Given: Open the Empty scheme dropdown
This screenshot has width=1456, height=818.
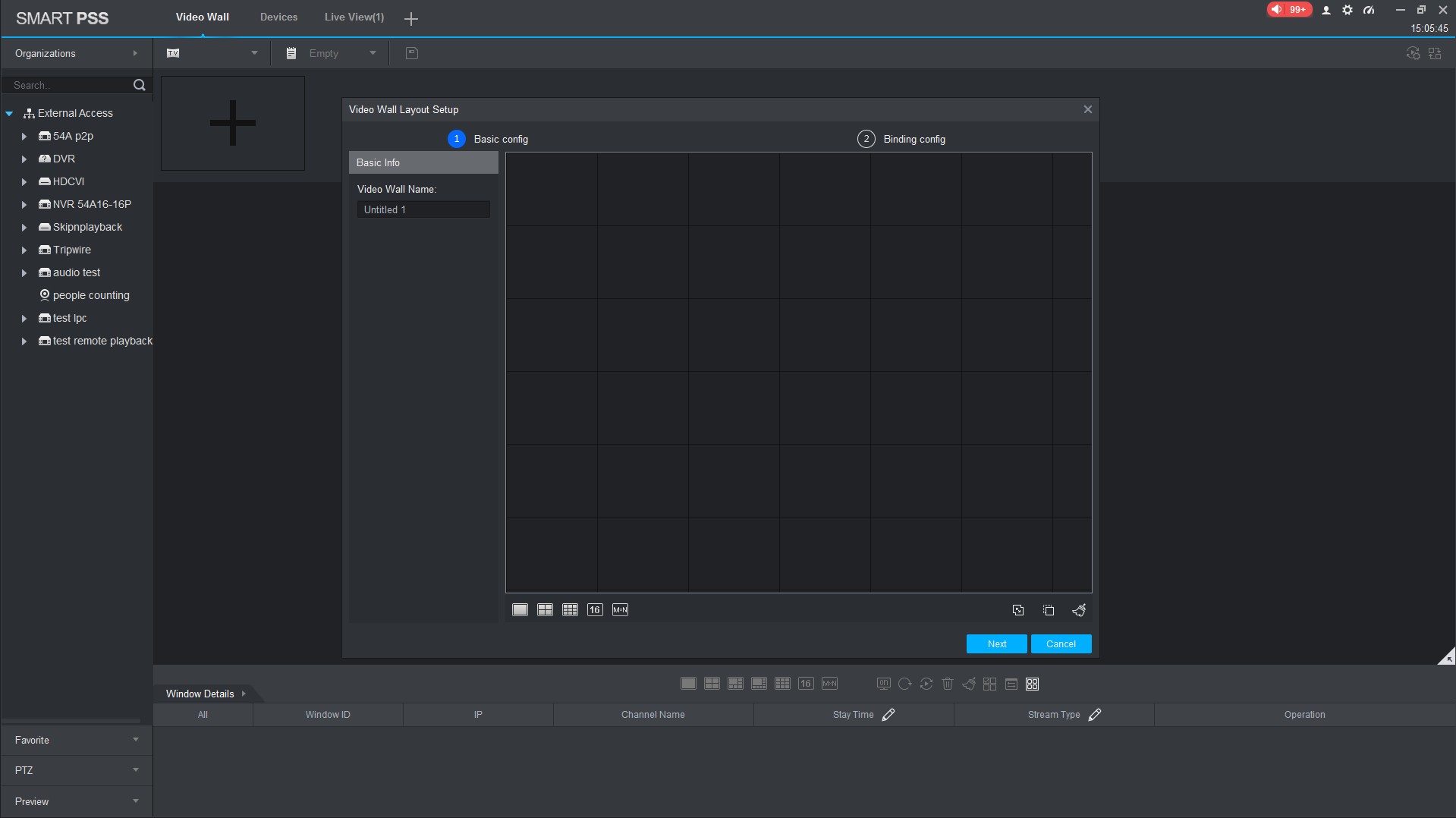Looking at the screenshot, I should point(372,53).
